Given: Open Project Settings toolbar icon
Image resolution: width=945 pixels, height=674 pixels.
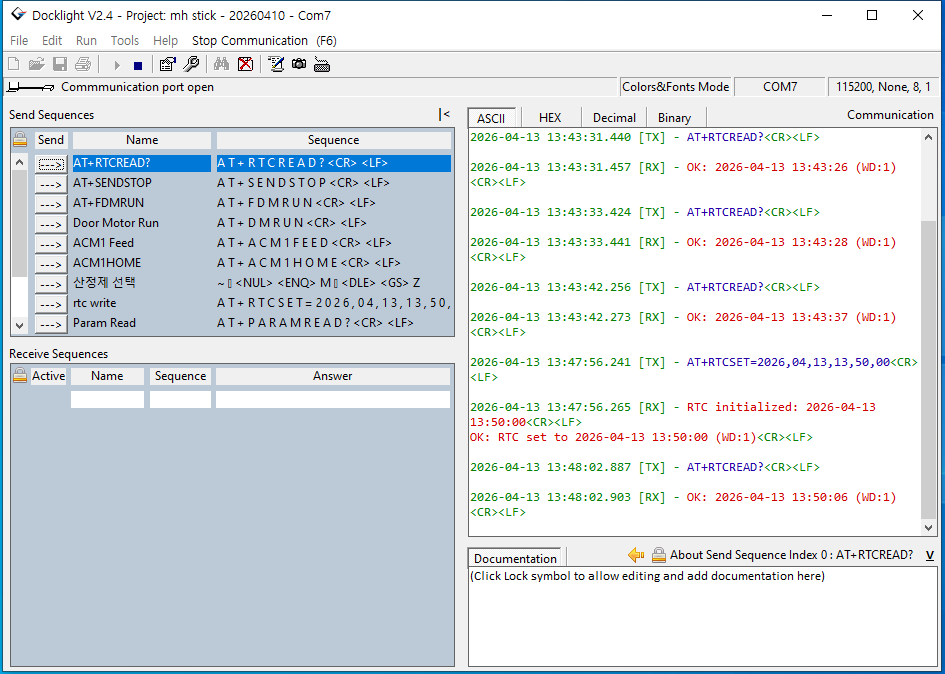Looking at the screenshot, I should click(167, 65).
